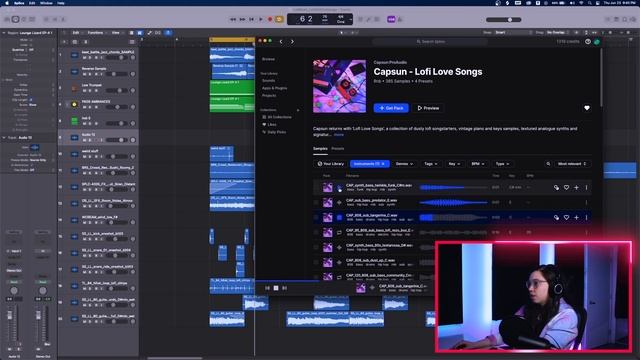Mute the Audio 12 track

[84, 140]
